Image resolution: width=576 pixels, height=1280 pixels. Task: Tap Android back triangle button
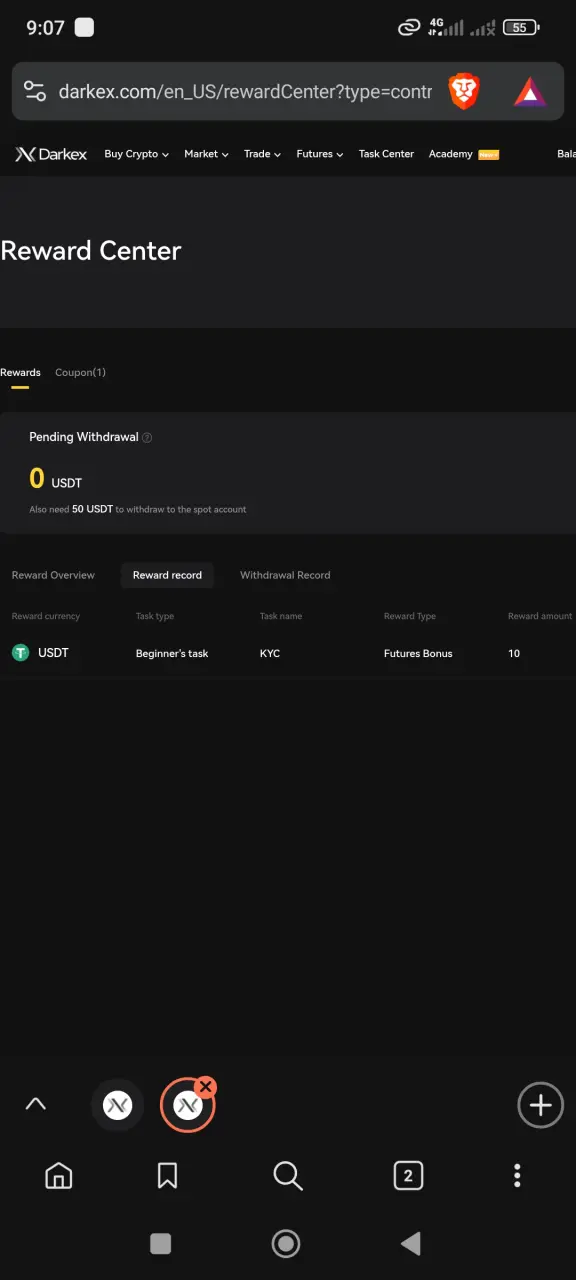click(410, 1243)
